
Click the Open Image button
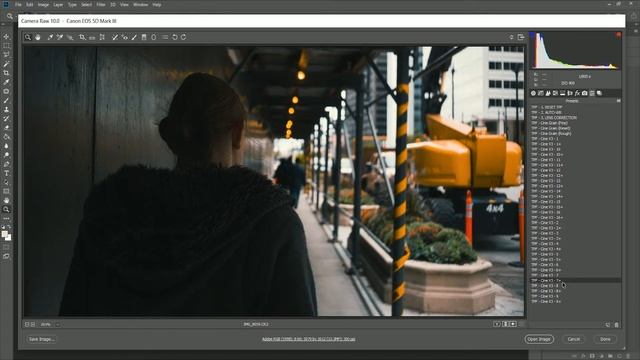[x=539, y=339]
